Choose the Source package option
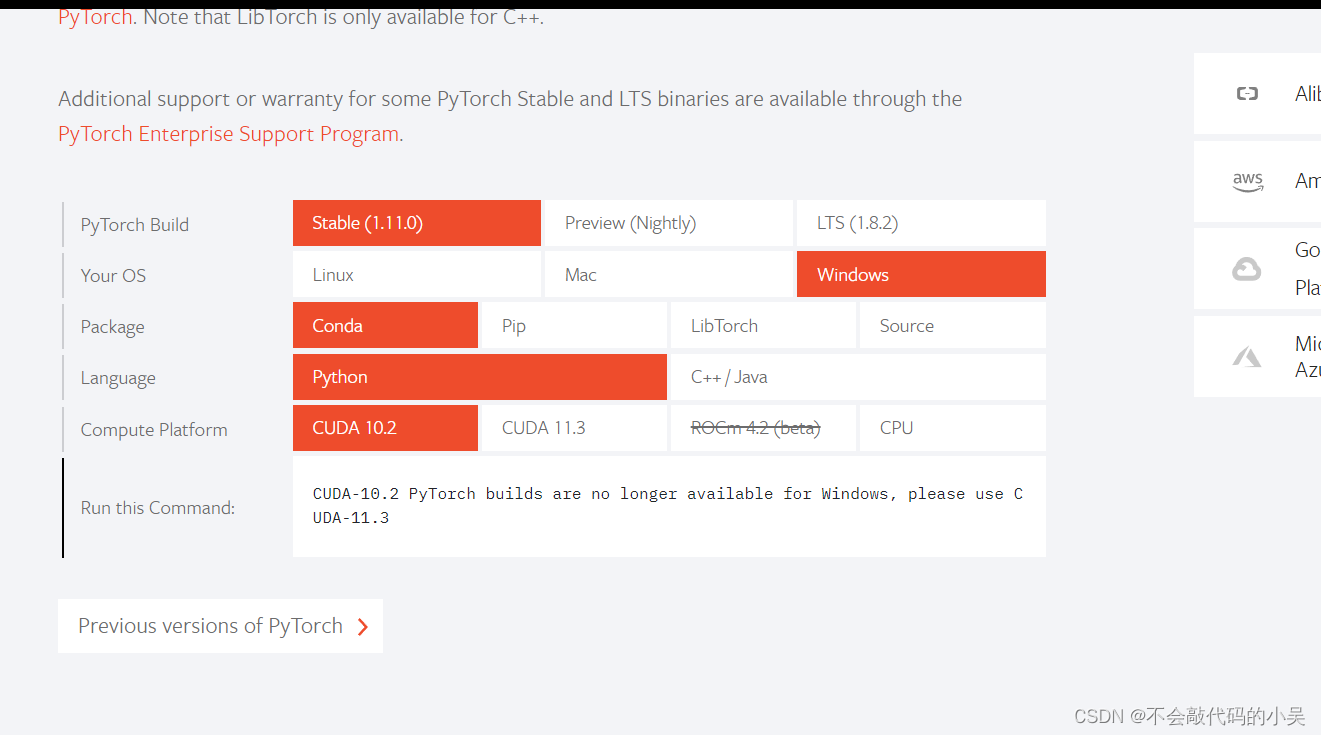1321x735 pixels. [953, 325]
